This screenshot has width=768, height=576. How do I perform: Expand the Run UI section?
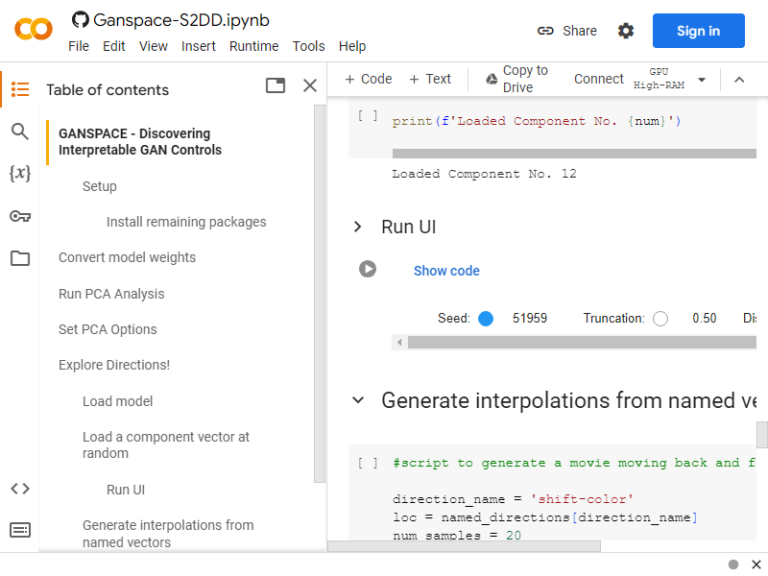click(358, 227)
